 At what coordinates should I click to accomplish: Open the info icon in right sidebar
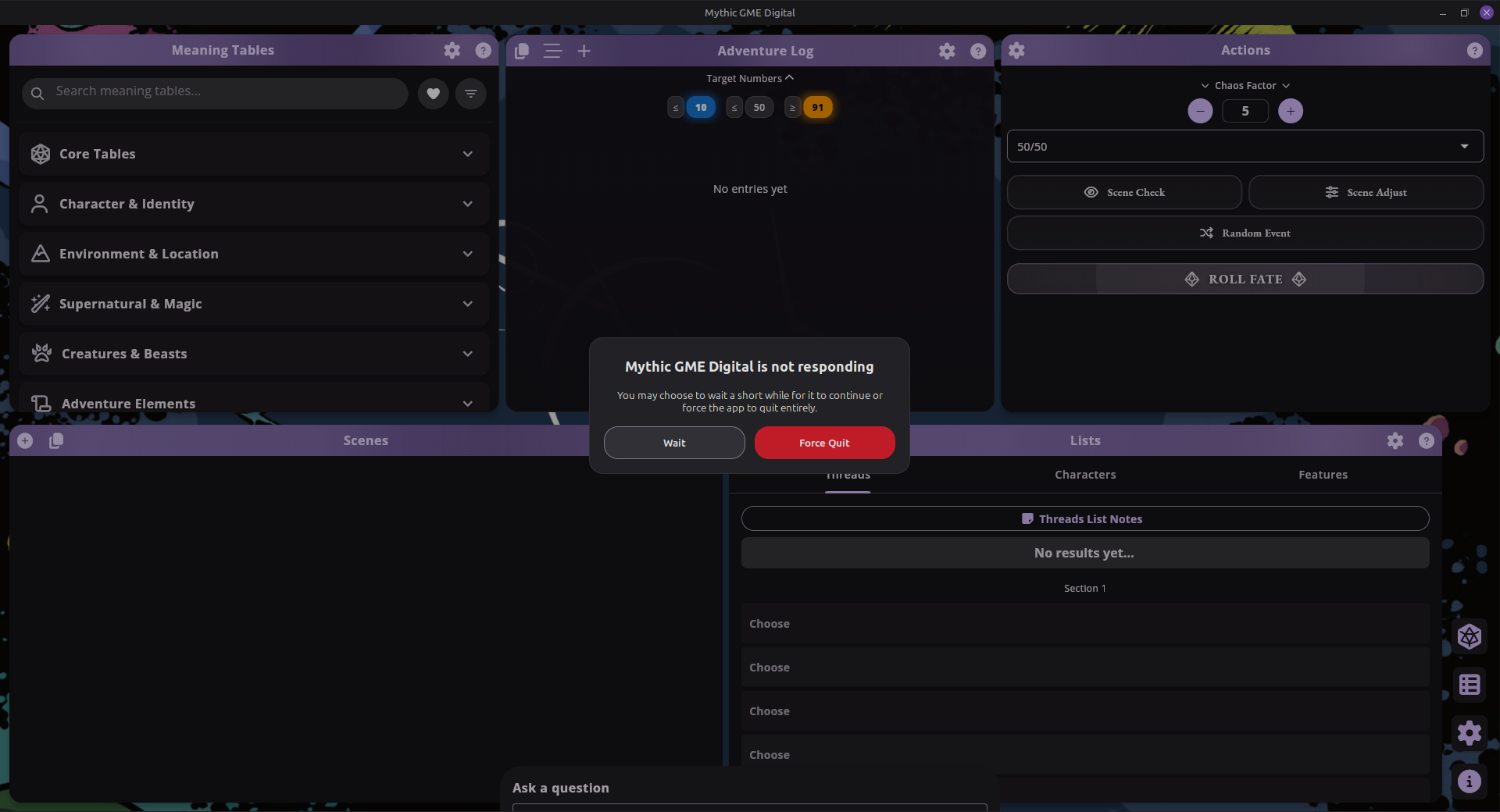click(1470, 782)
